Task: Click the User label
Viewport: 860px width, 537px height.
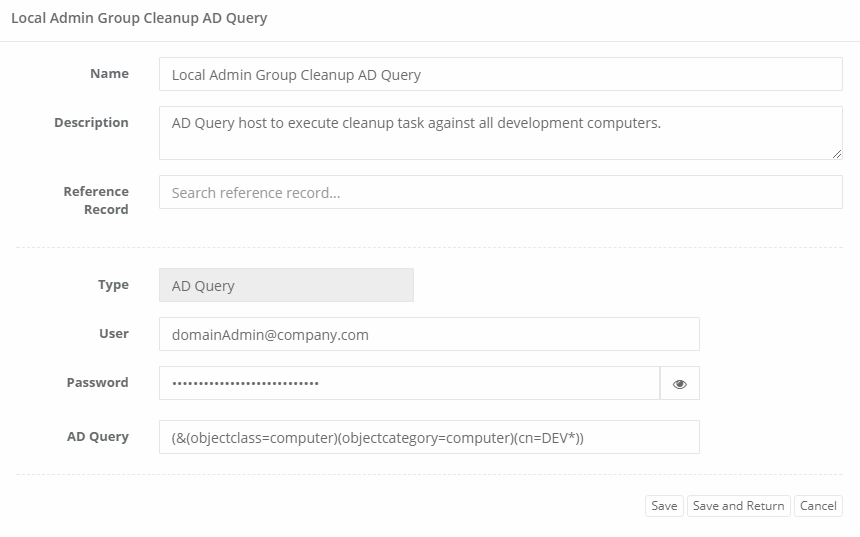Action: (x=113, y=334)
